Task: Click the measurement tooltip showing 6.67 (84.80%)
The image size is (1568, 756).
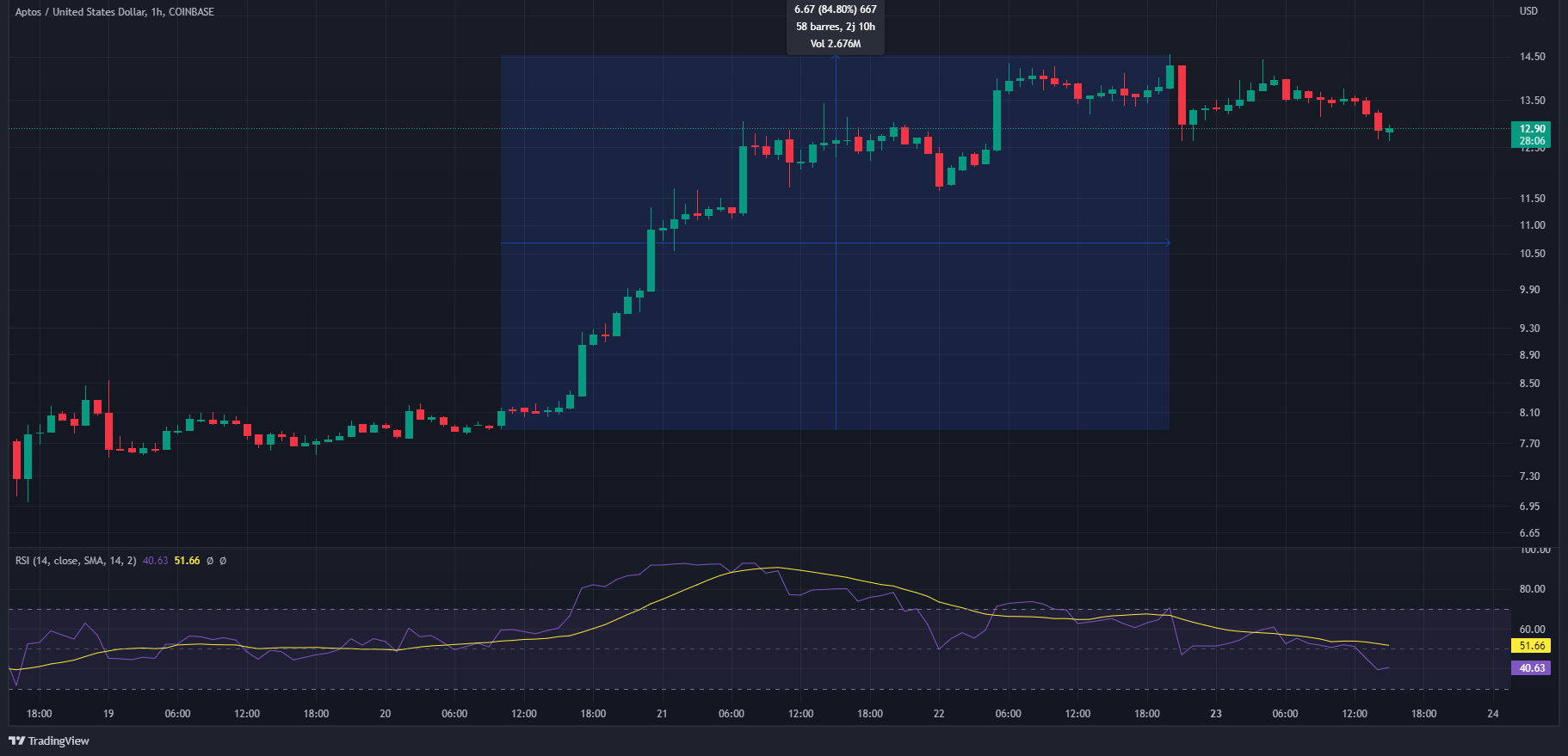Action: point(835,27)
